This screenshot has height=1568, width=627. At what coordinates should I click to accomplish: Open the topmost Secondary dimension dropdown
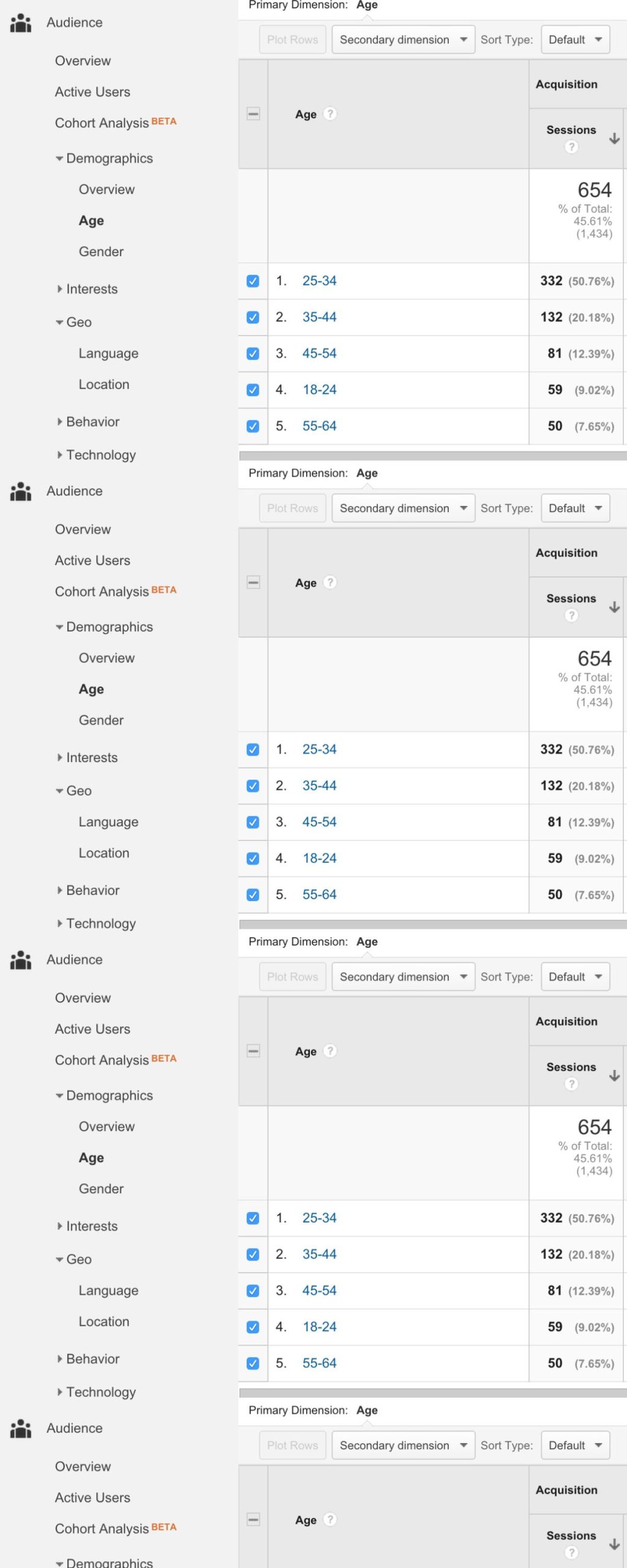tap(403, 40)
